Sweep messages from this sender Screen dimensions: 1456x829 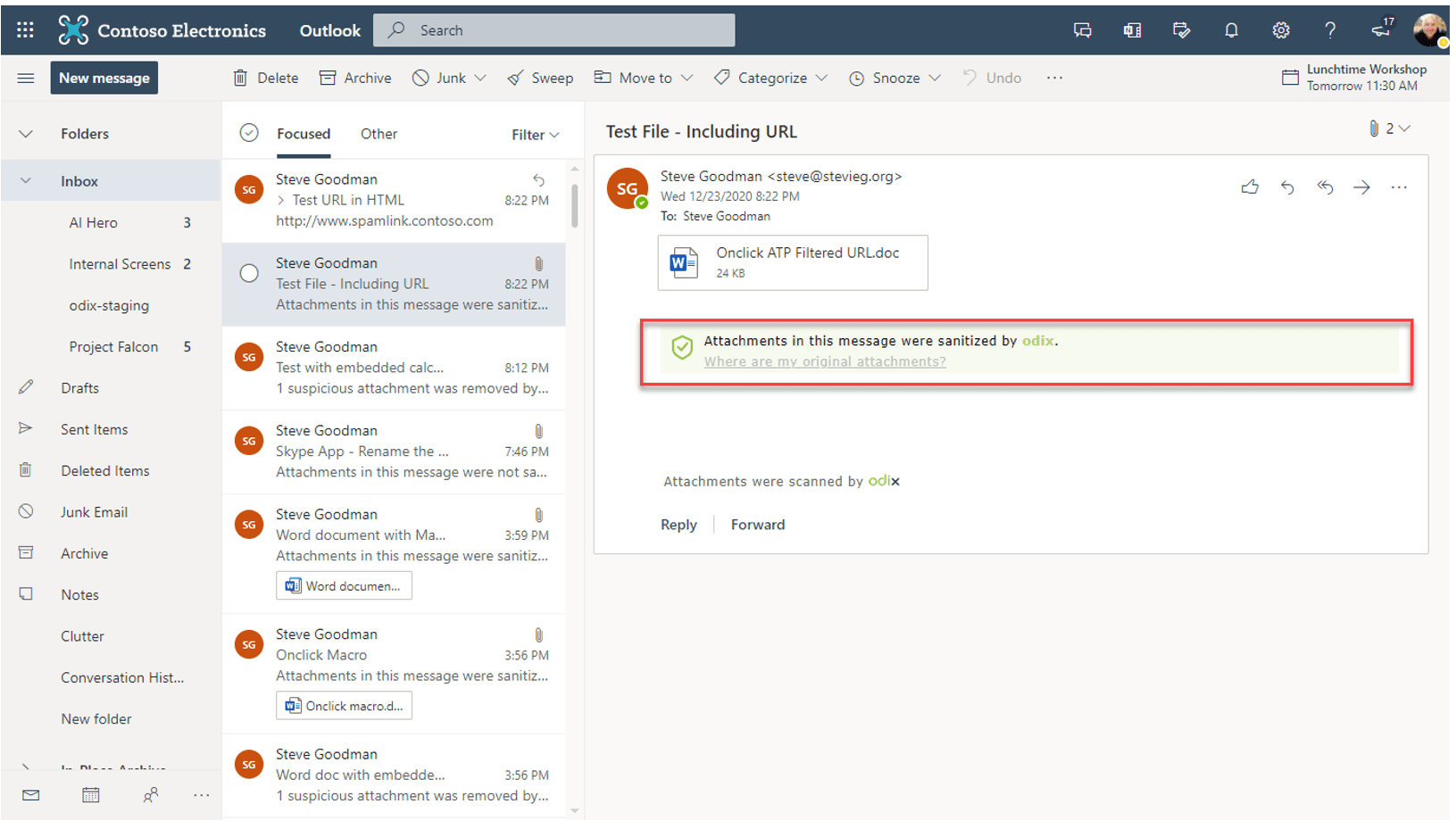tap(540, 79)
